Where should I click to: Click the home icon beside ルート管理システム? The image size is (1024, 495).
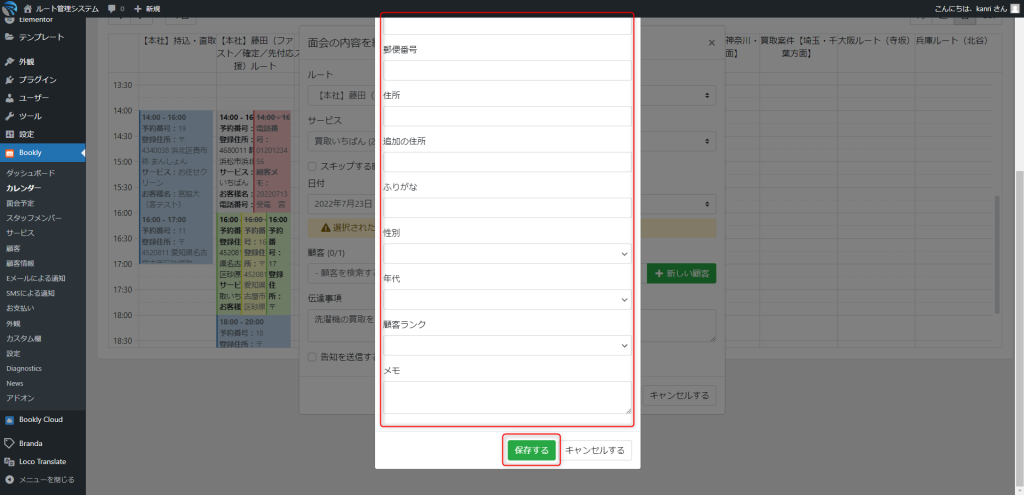tap(28, 8)
